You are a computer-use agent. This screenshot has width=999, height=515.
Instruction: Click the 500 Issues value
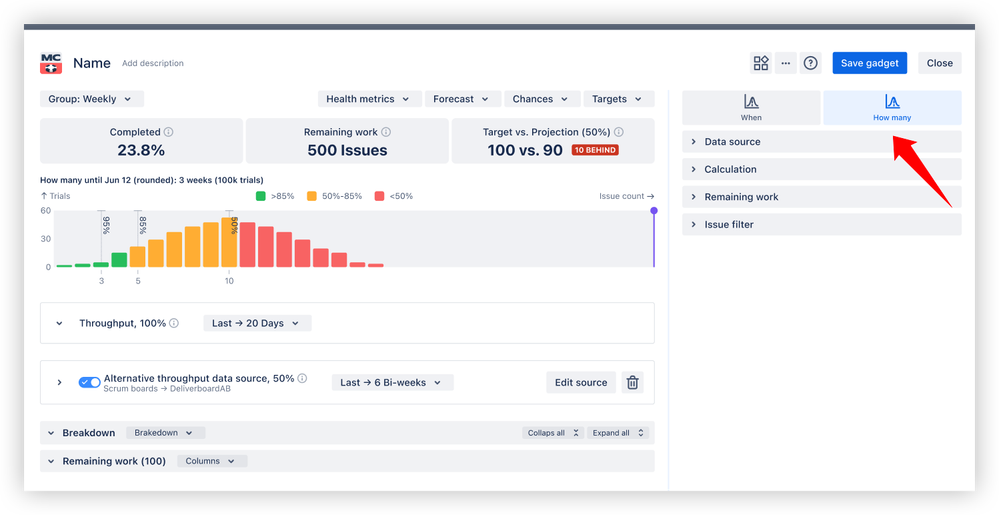(x=347, y=150)
